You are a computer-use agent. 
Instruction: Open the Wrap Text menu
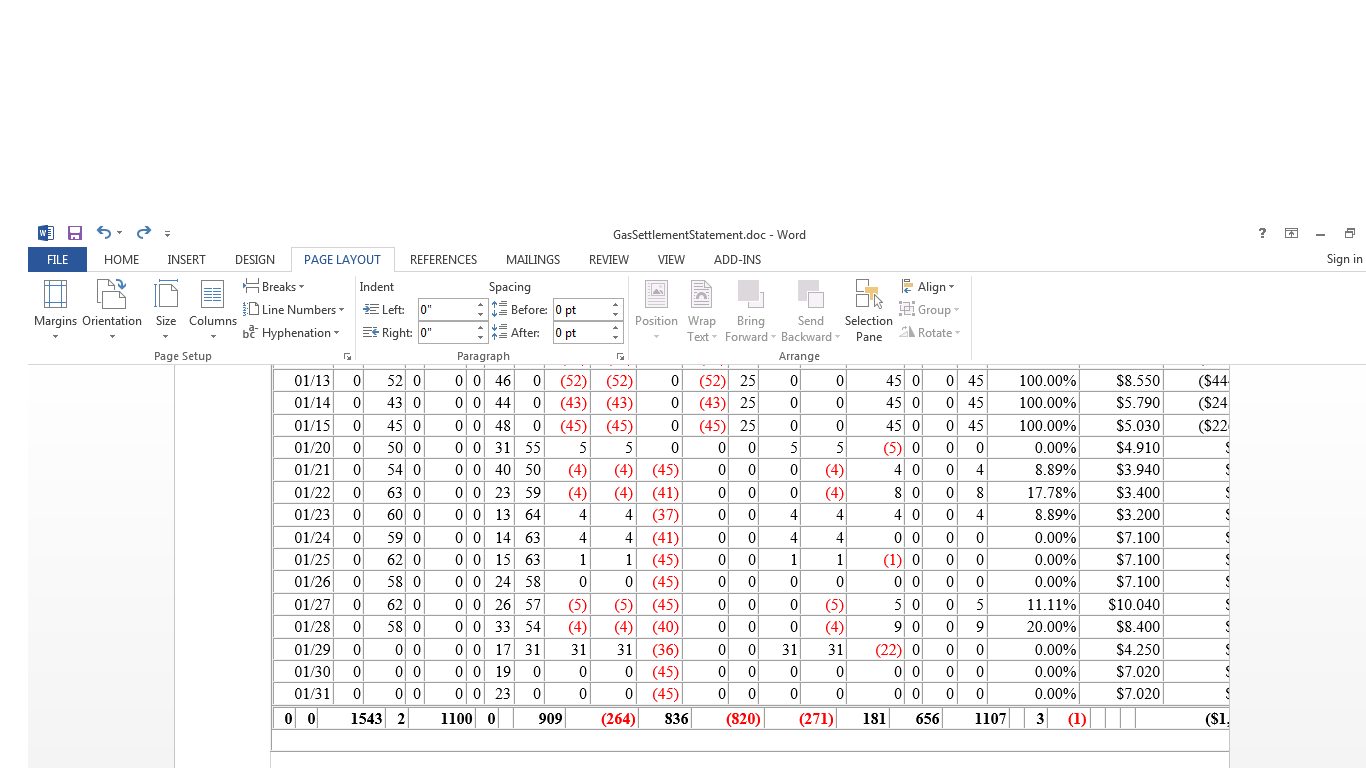pyautogui.click(x=702, y=309)
